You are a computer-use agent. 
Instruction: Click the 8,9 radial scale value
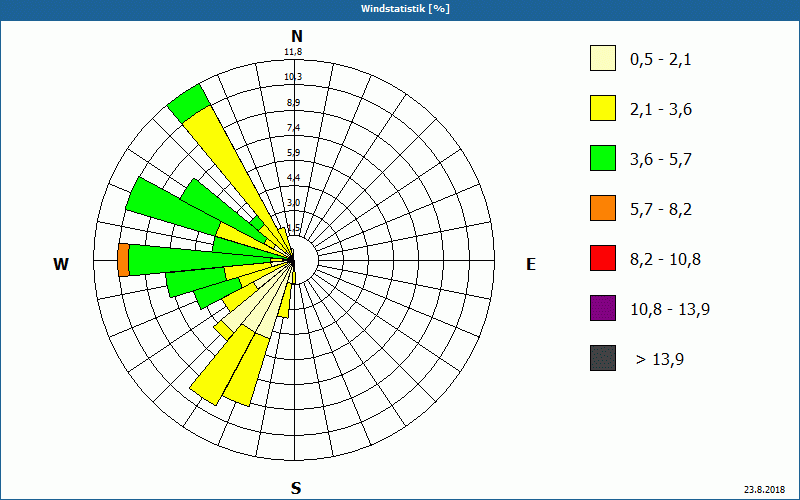click(293, 103)
